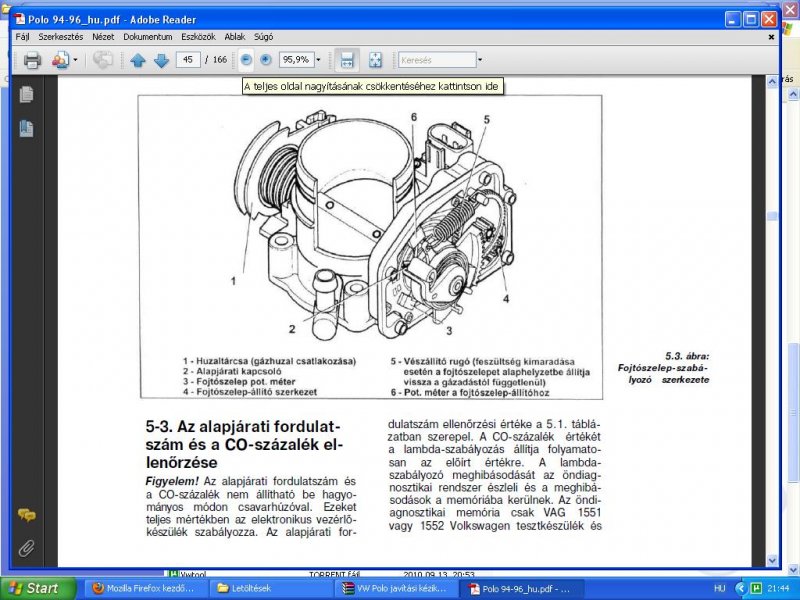Click the Start button
The height and width of the screenshot is (600, 800).
coord(37,588)
